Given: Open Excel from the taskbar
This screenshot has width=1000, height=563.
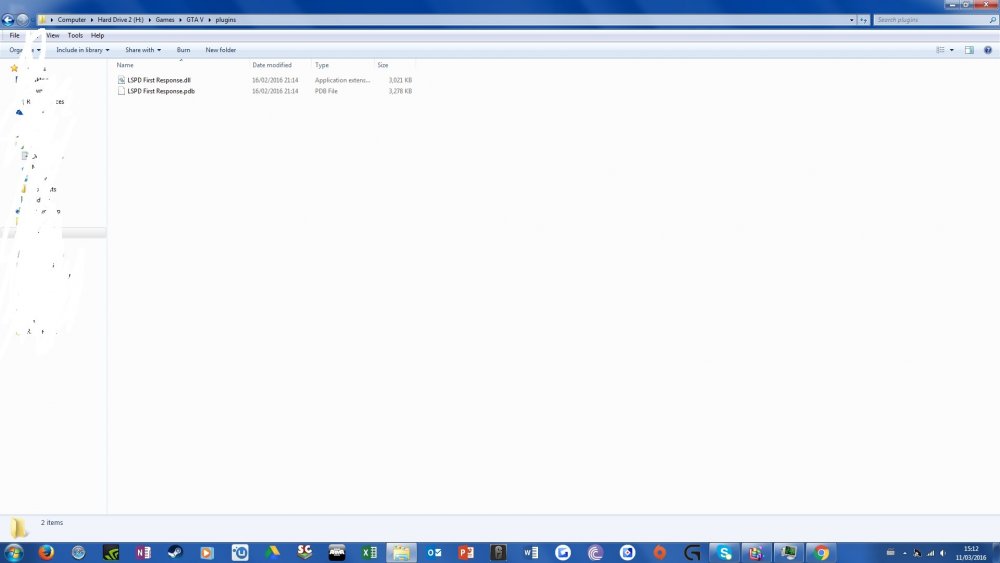Looking at the screenshot, I should (369, 552).
